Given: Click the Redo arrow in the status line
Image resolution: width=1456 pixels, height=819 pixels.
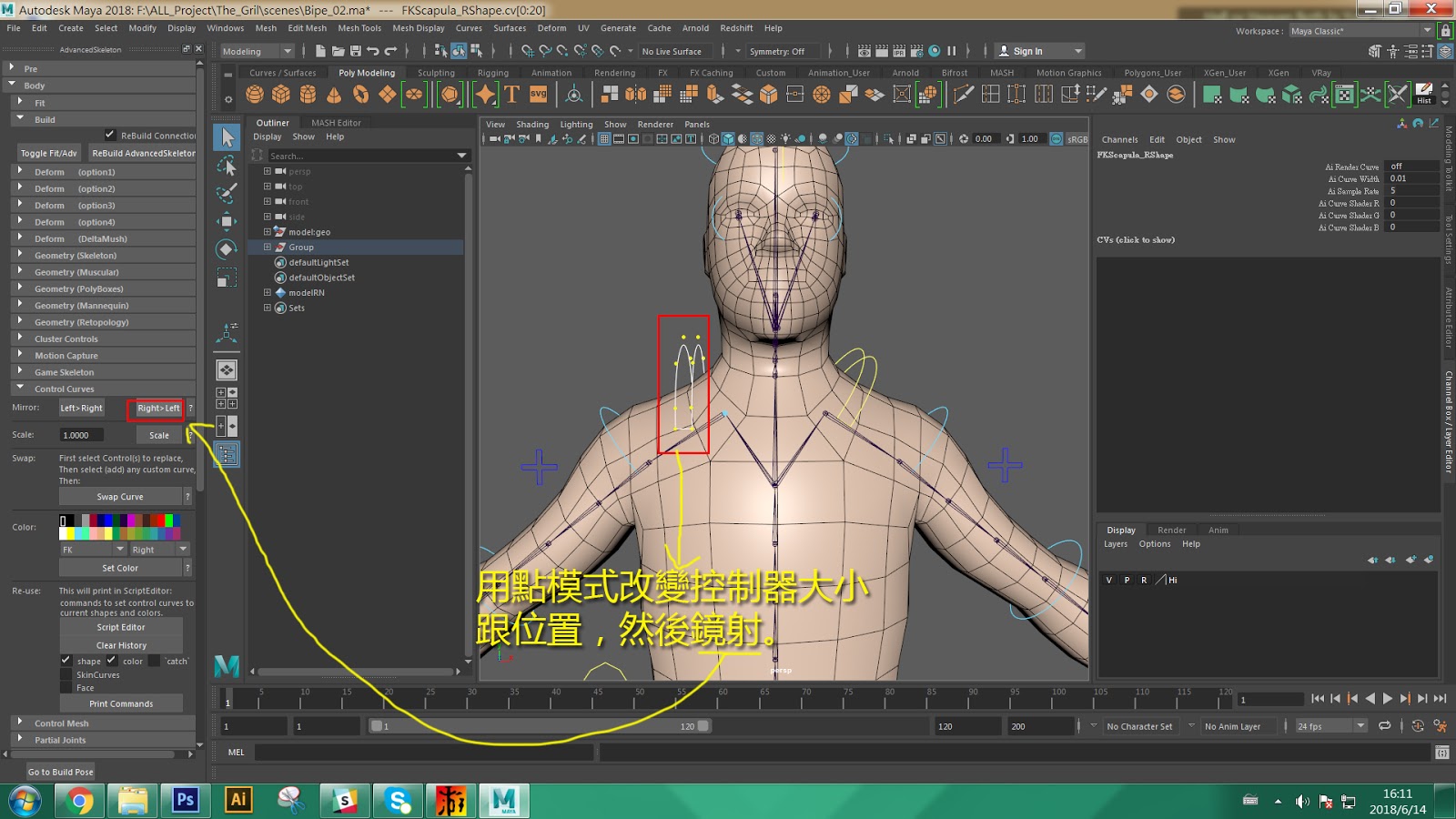Looking at the screenshot, I should tap(391, 51).
